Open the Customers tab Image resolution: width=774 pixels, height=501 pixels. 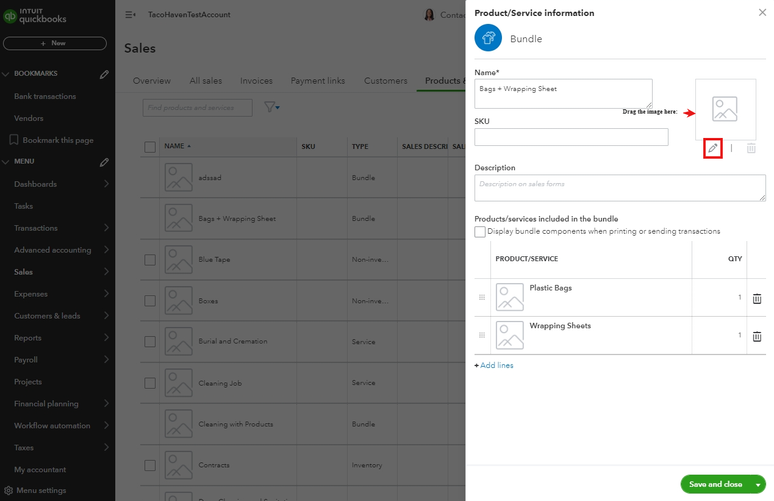click(x=385, y=81)
